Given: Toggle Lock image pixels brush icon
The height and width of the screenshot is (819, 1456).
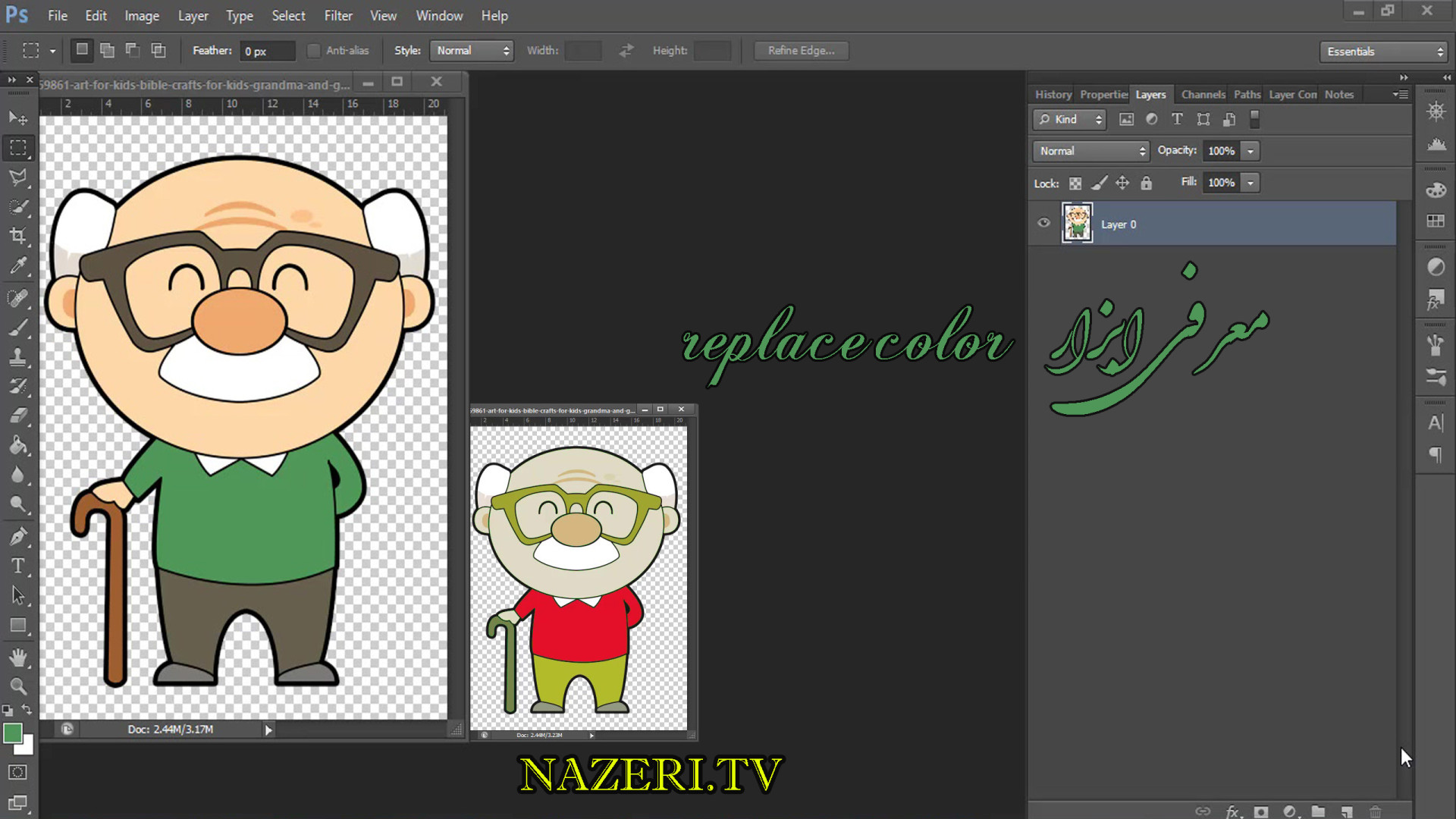Looking at the screenshot, I should pos(1099,183).
